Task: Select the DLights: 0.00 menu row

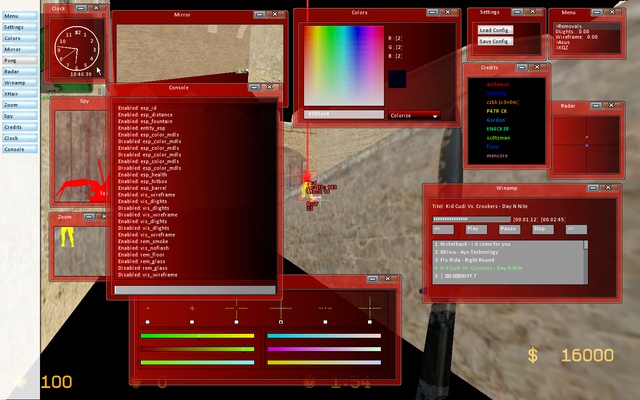Action: (572, 31)
